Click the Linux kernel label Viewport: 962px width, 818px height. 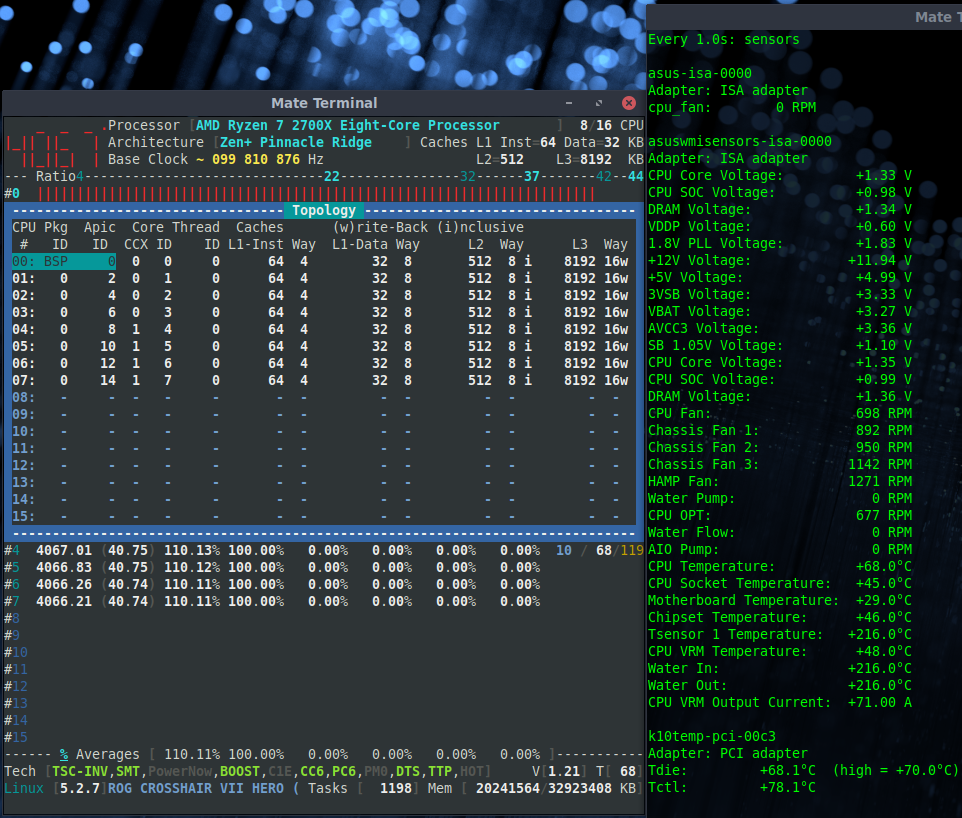pos(24,789)
